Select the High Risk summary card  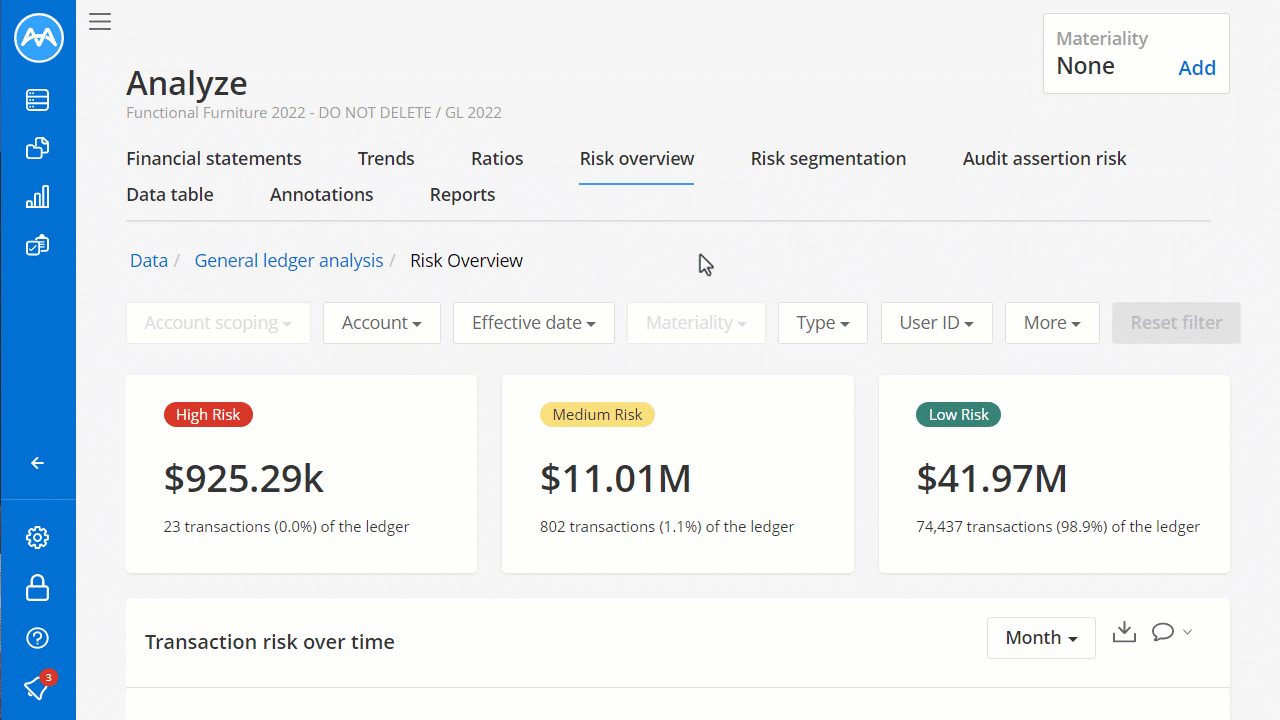click(x=301, y=474)
